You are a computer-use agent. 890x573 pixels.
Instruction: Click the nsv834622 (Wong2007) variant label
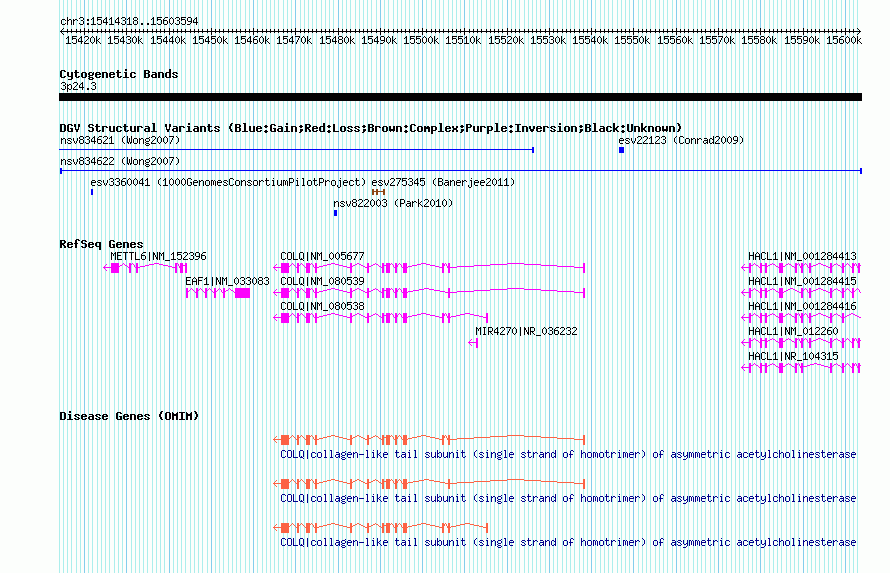click(x=120, y=161)
